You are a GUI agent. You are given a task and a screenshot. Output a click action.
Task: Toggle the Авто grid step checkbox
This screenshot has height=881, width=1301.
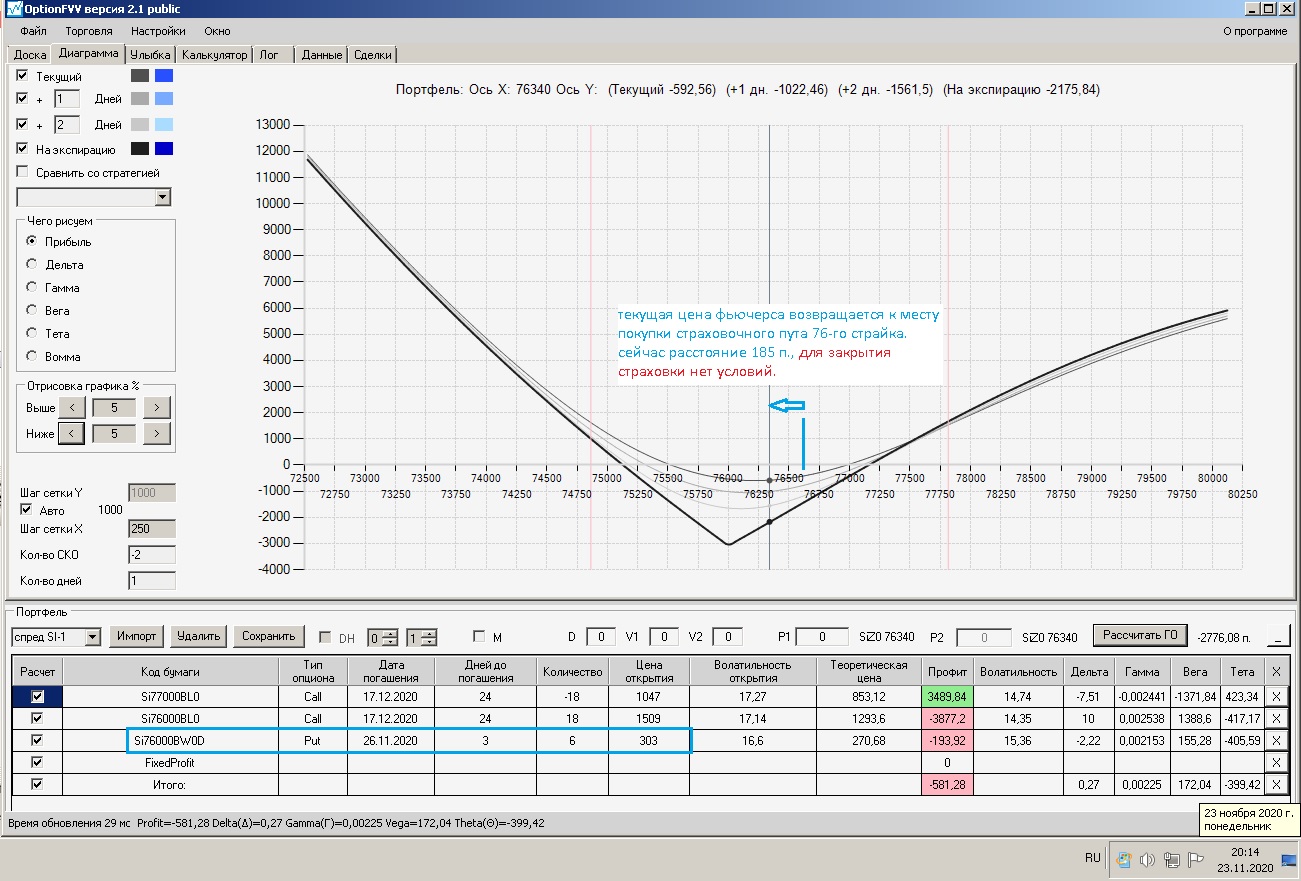pyautogui.click(x=28, y=510)
